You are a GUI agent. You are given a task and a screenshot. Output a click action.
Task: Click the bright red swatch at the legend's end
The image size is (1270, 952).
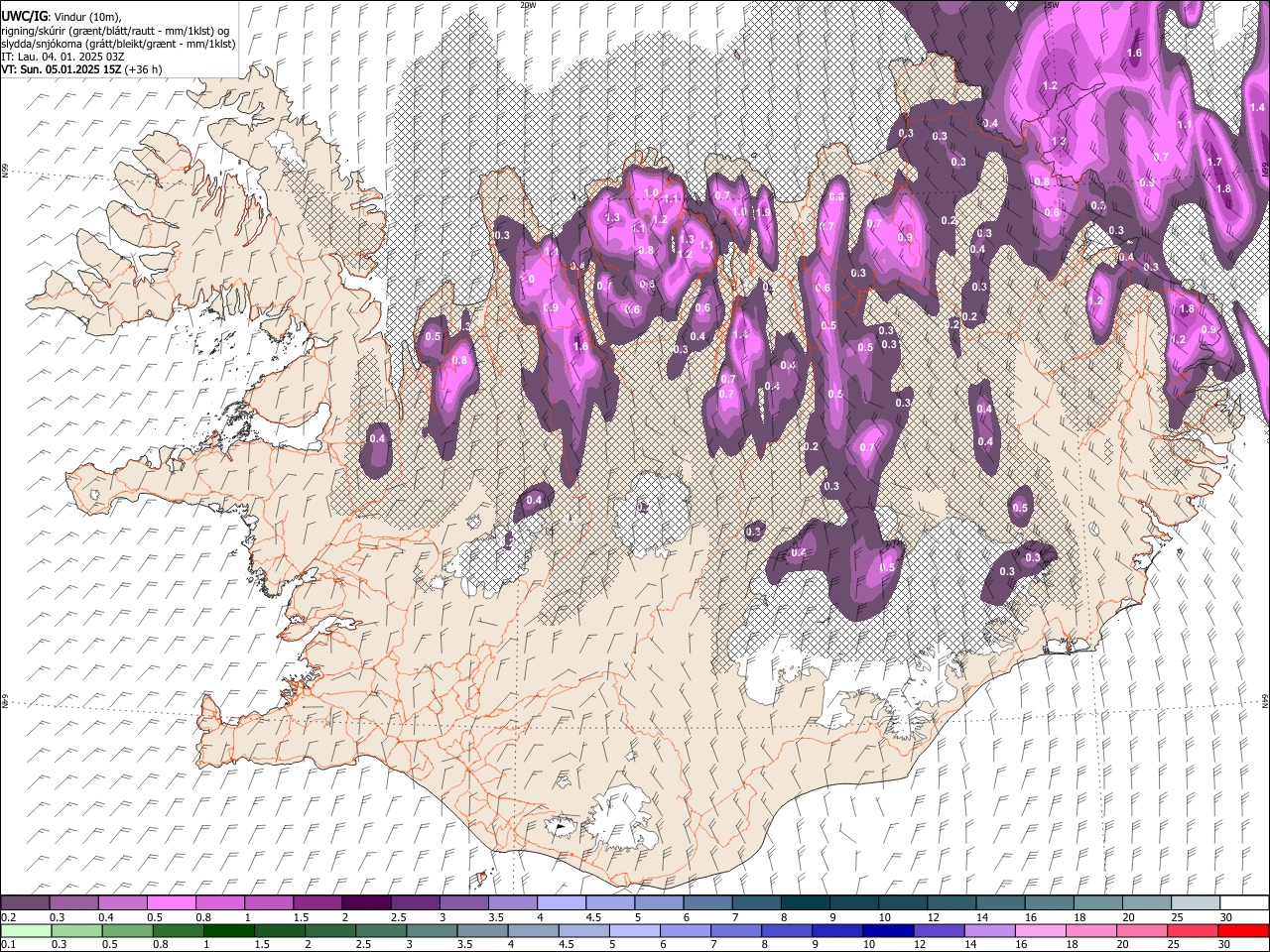pos(1243,930)
